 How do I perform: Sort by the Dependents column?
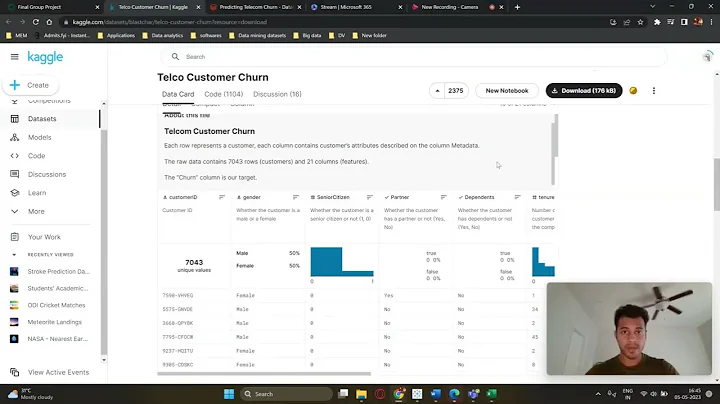[x=518, y=197]
